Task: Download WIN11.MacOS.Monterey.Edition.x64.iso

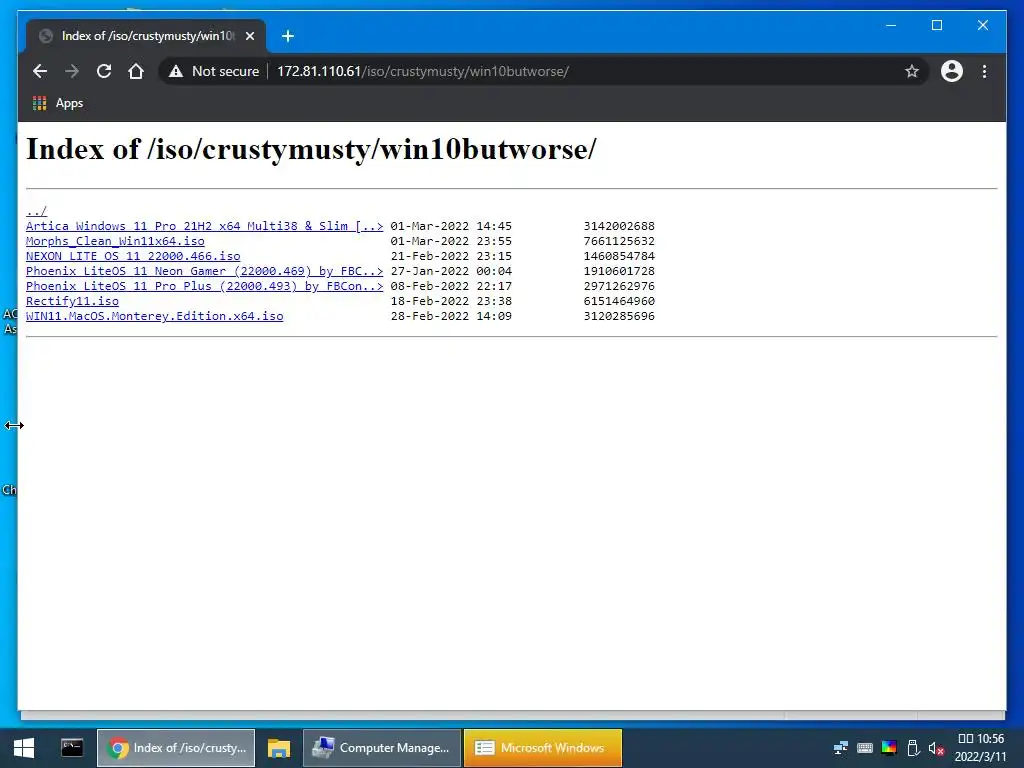Action: (x=155, y=316)
